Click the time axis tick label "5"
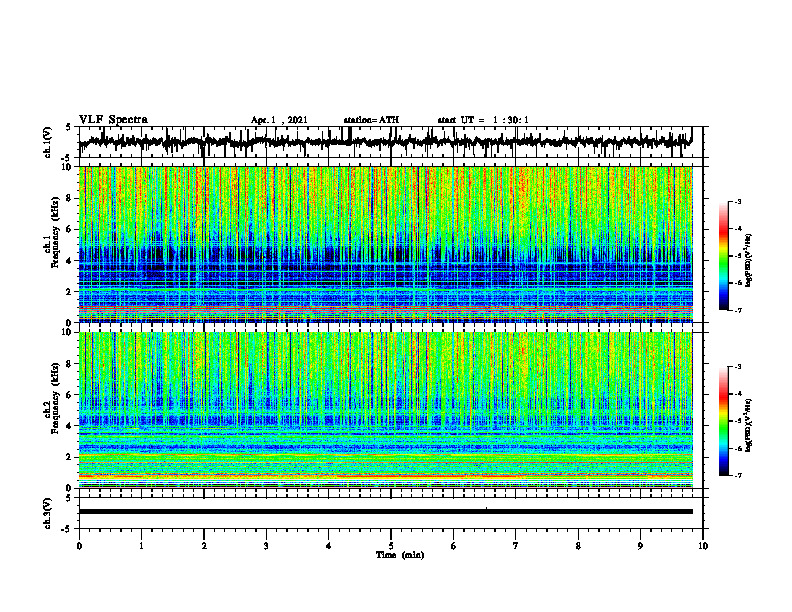This screenshot has width=792, height=612. (391, 546)
